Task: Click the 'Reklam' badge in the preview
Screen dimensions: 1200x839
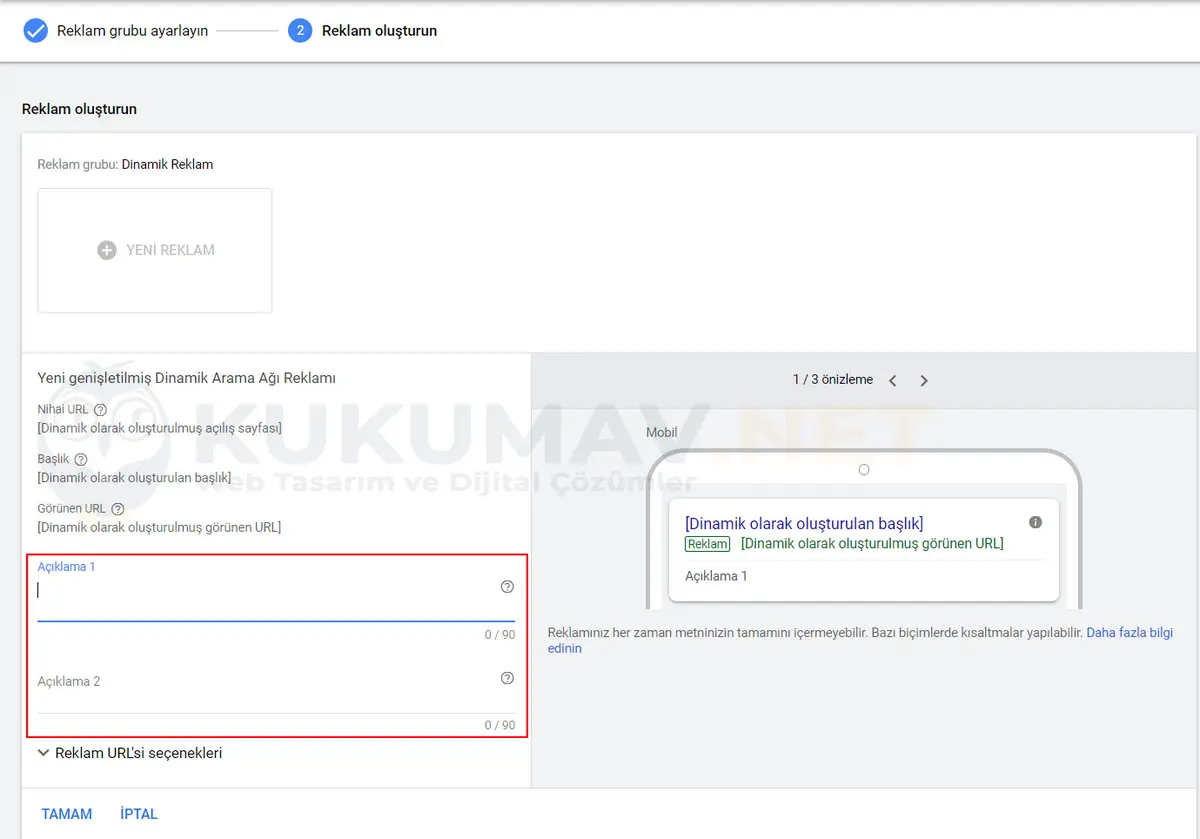Action: pos(708,544)
